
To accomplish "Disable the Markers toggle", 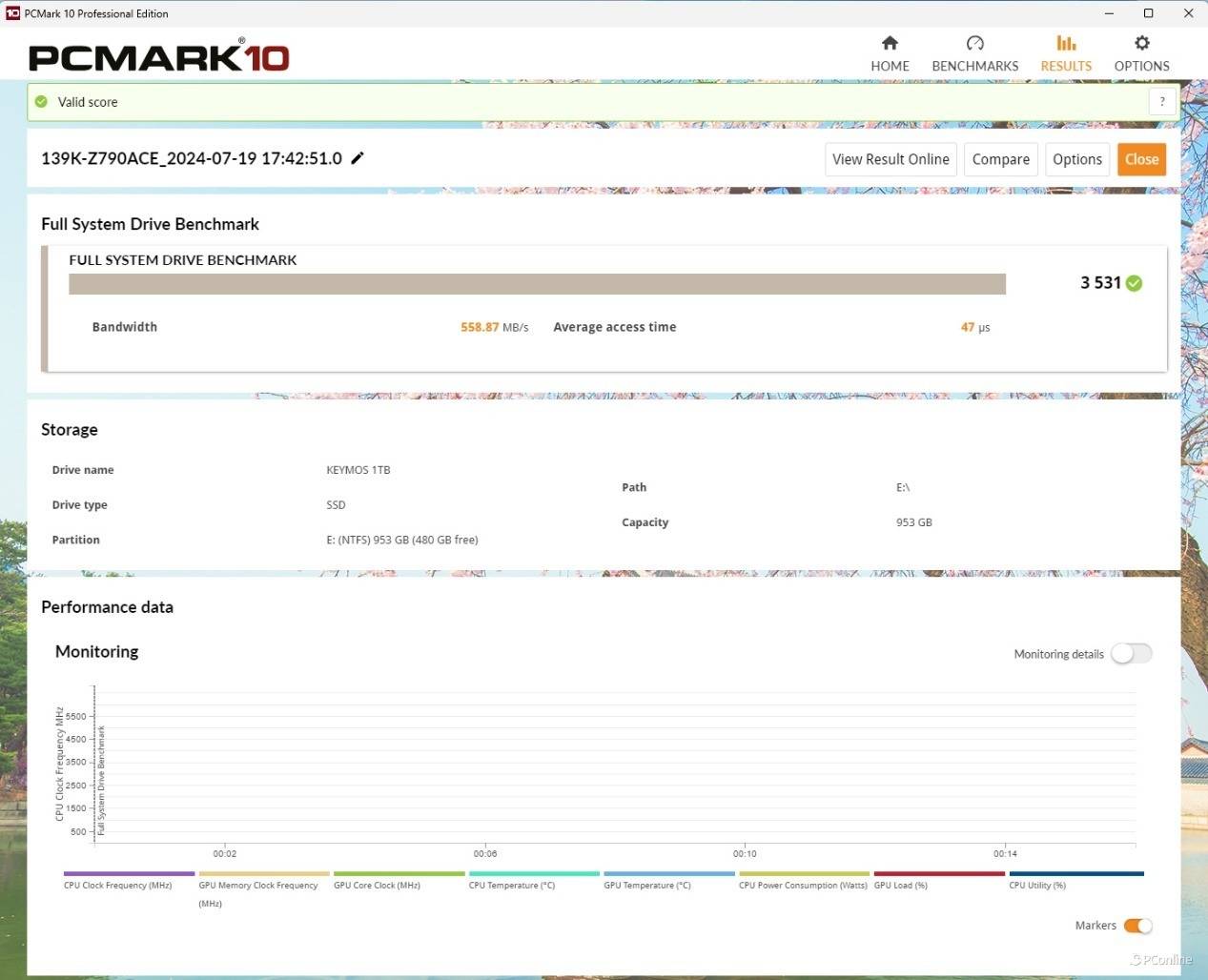I will (1138, 926).
